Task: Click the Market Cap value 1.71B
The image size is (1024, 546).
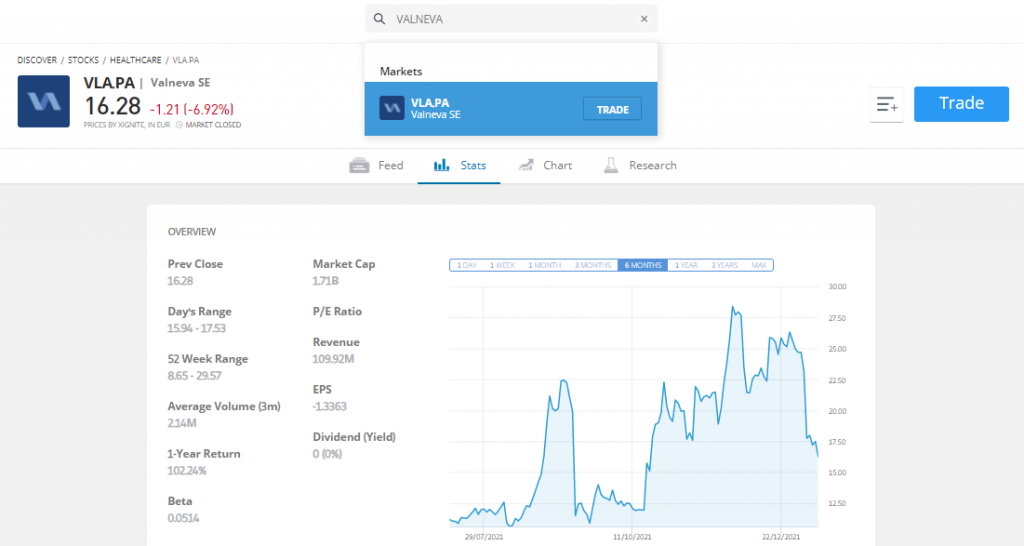Action: point(325,281)
